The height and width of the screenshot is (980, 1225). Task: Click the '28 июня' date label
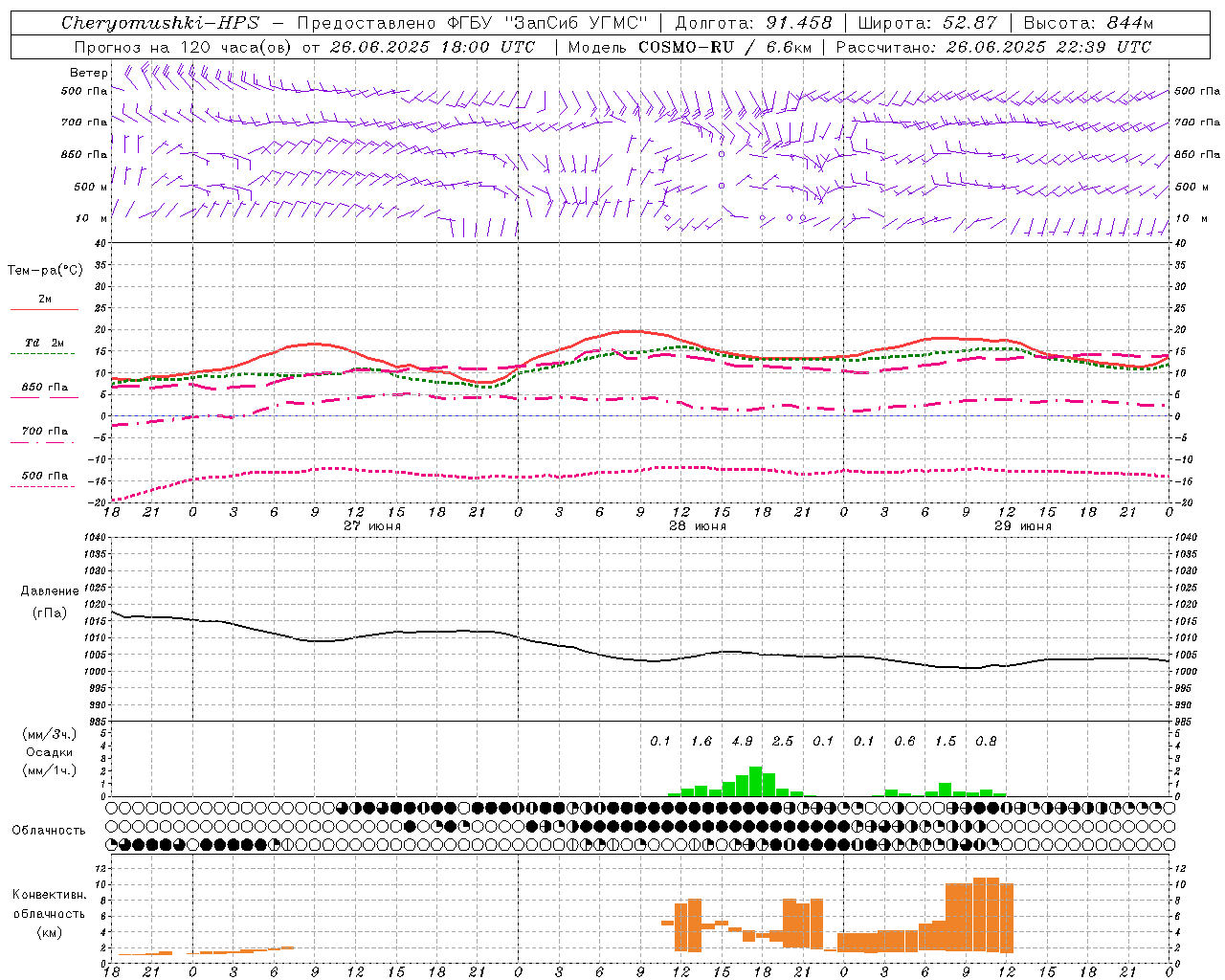coord(698,526)
